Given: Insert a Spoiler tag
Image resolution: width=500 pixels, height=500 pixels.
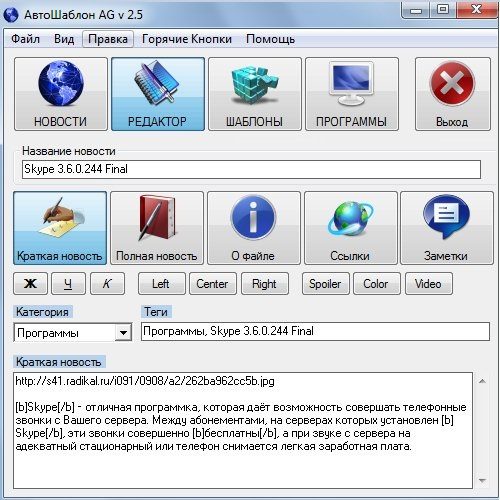Looking at the screenshot, I should (x=326, y=284).
